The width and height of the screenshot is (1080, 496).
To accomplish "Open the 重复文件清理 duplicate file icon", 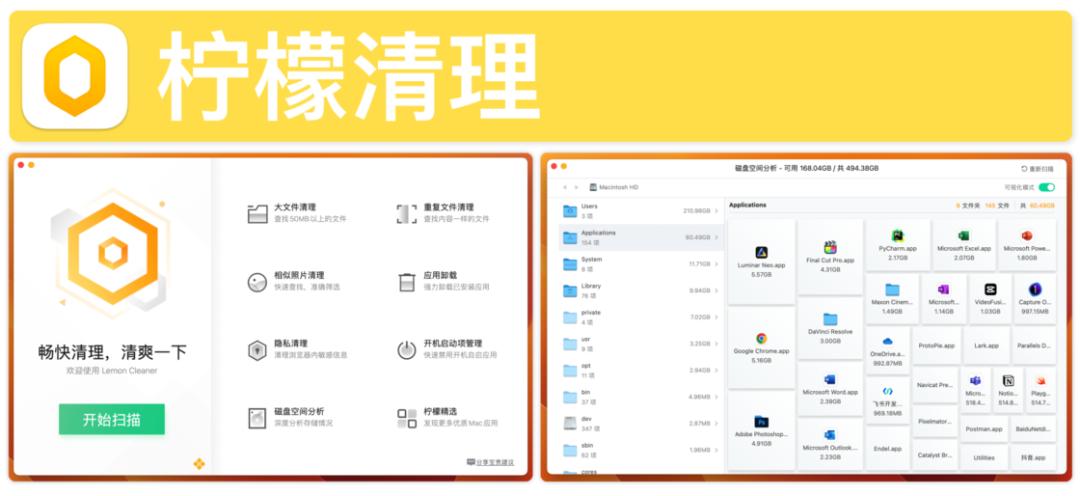I will (x=406, y=214).
